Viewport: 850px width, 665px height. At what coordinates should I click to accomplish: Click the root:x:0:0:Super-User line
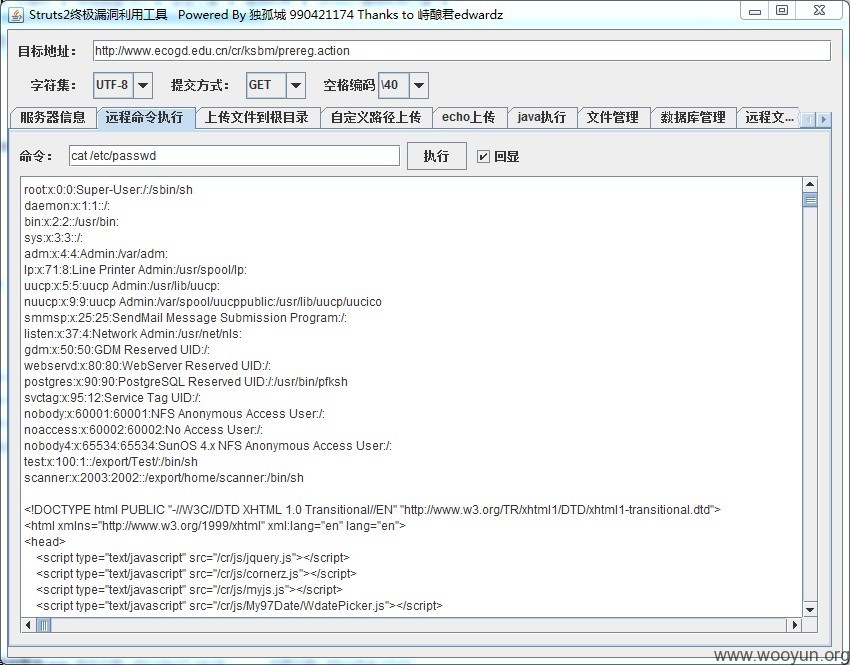[x=108, y=190]
